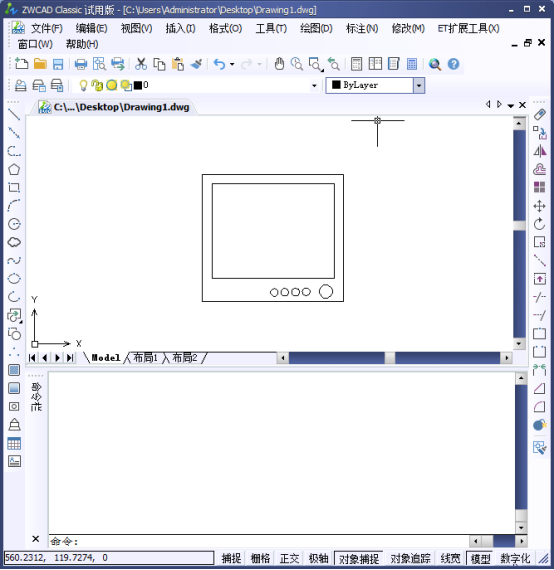Image resolution: width=554 pixels, height=570 pixels.
Task: Choose the Rectangle drawing tool
Action: (x=14, y=188)
